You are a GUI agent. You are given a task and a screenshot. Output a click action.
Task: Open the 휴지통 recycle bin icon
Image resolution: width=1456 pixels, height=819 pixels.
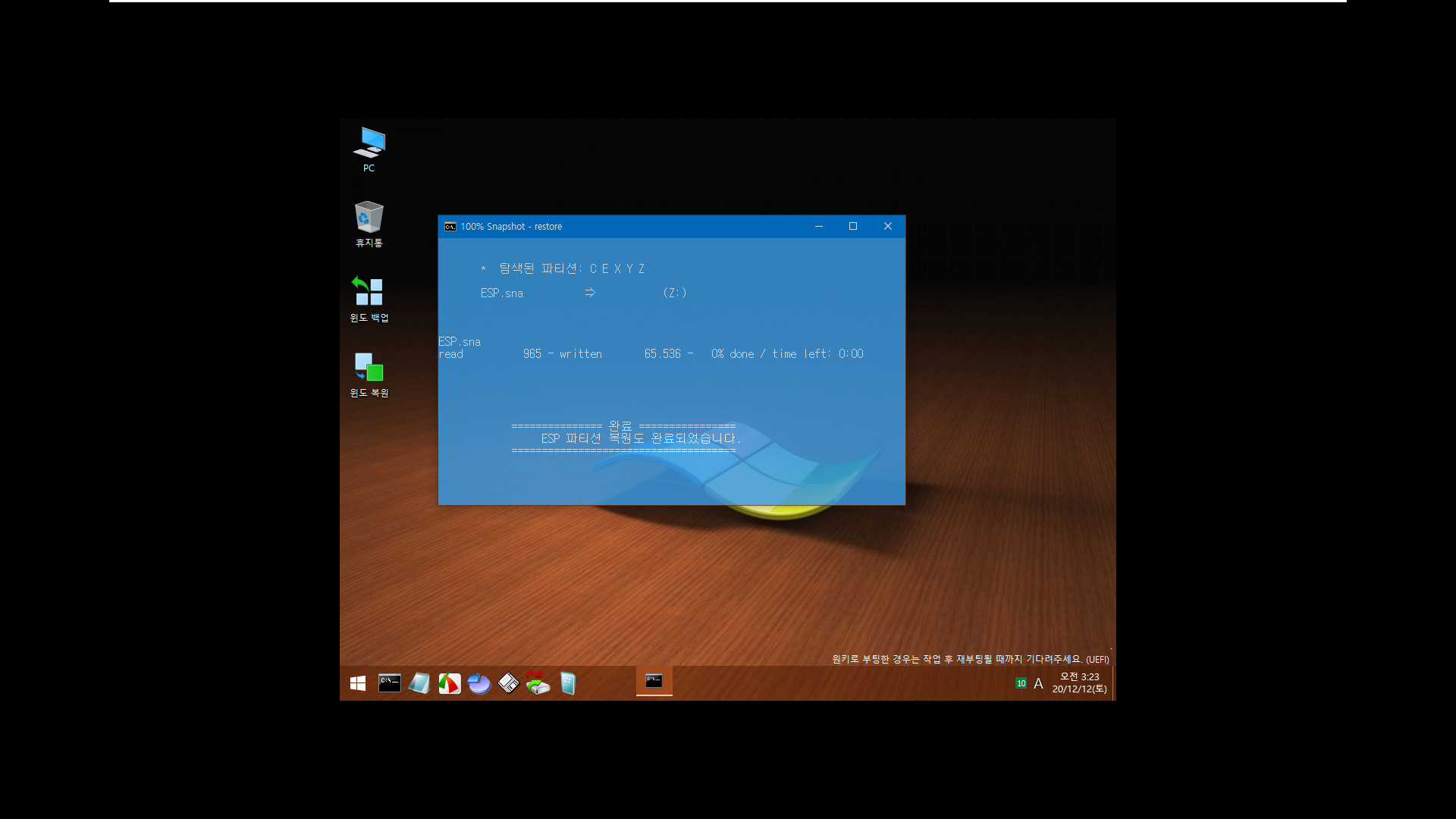tap(369, 224)
